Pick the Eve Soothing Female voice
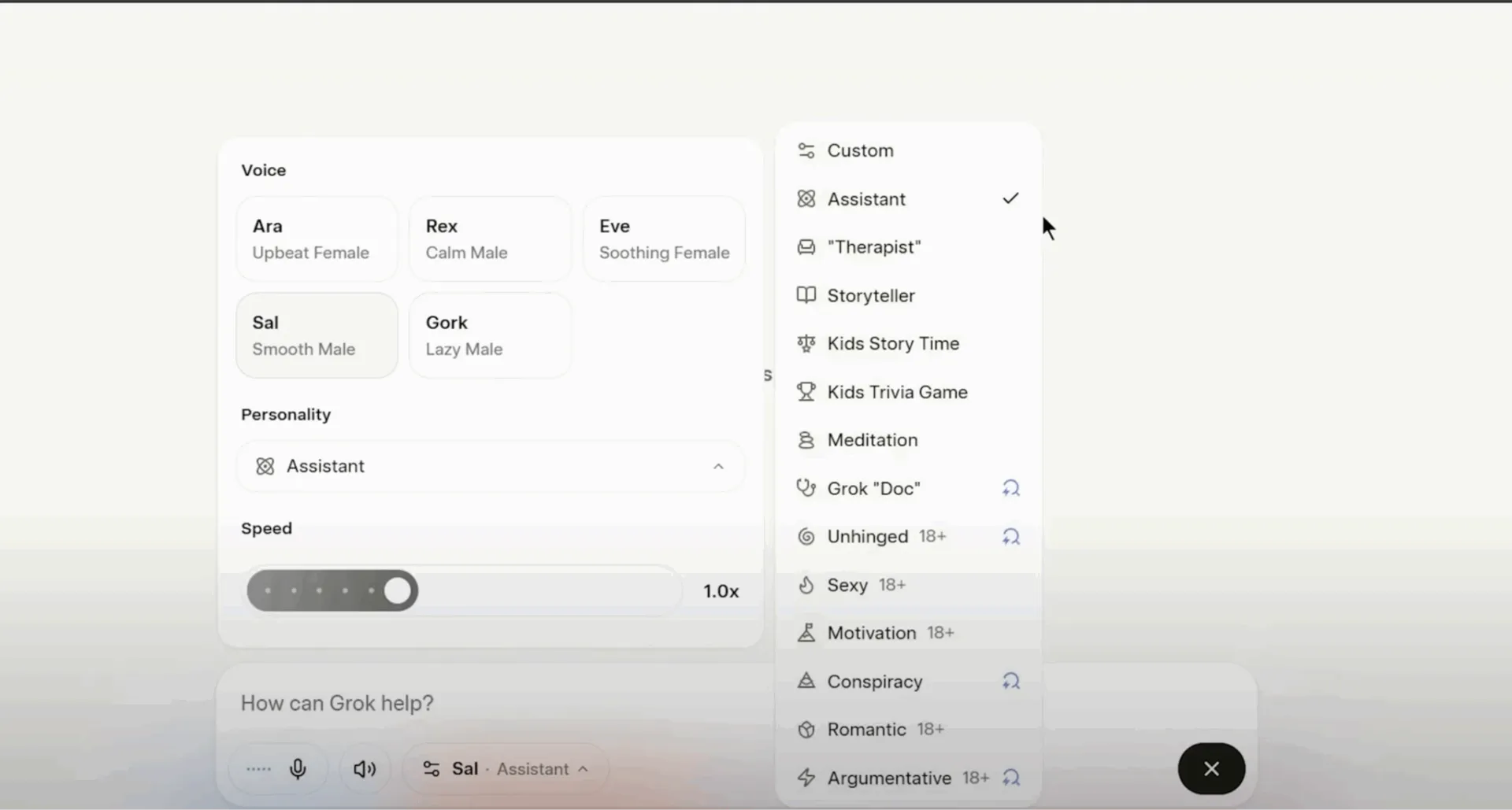Image resolution: width=1512 pixels, height=810 pixels. click(x=664, y=239)
